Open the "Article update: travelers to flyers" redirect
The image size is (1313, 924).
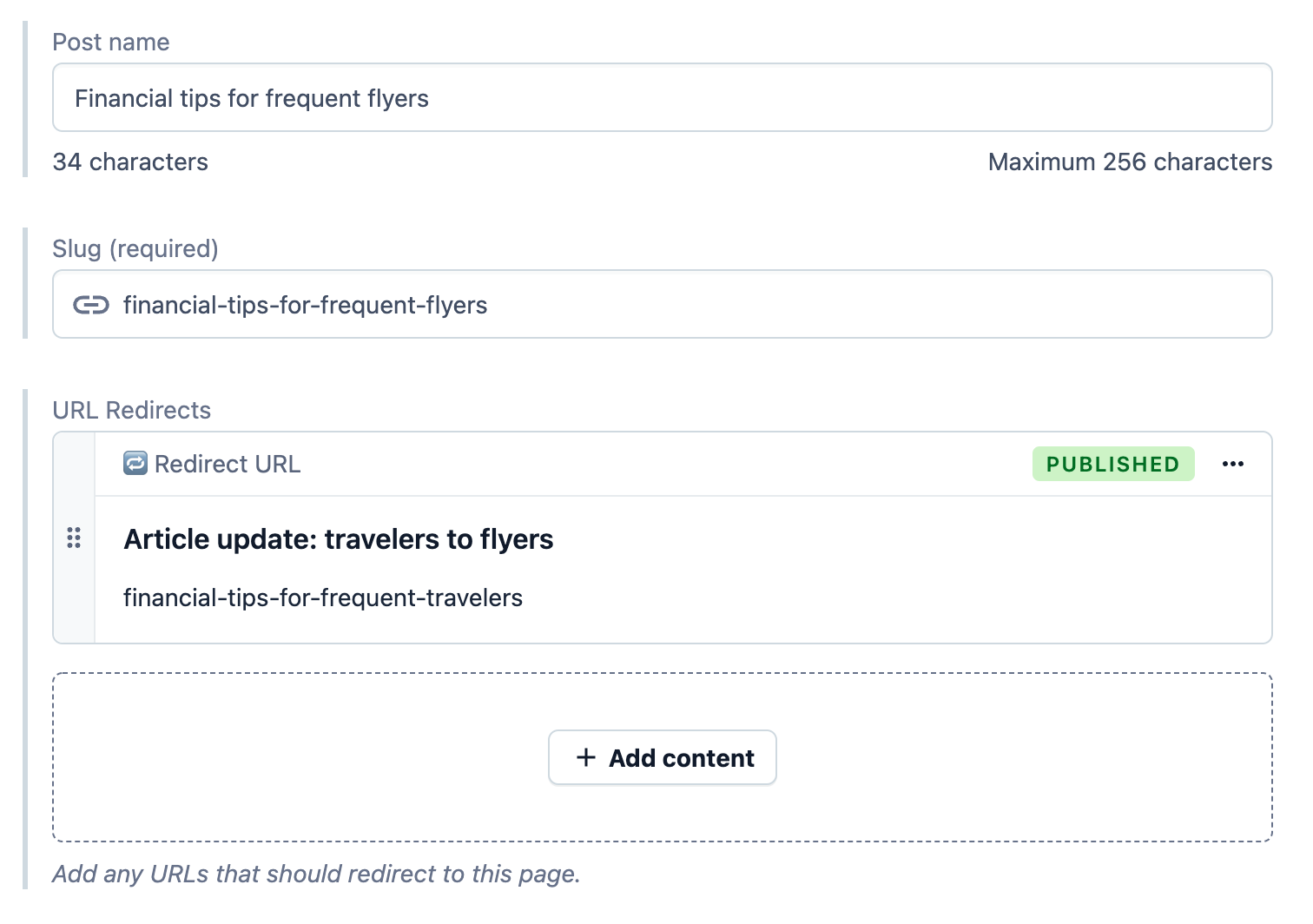click(339, 539)
